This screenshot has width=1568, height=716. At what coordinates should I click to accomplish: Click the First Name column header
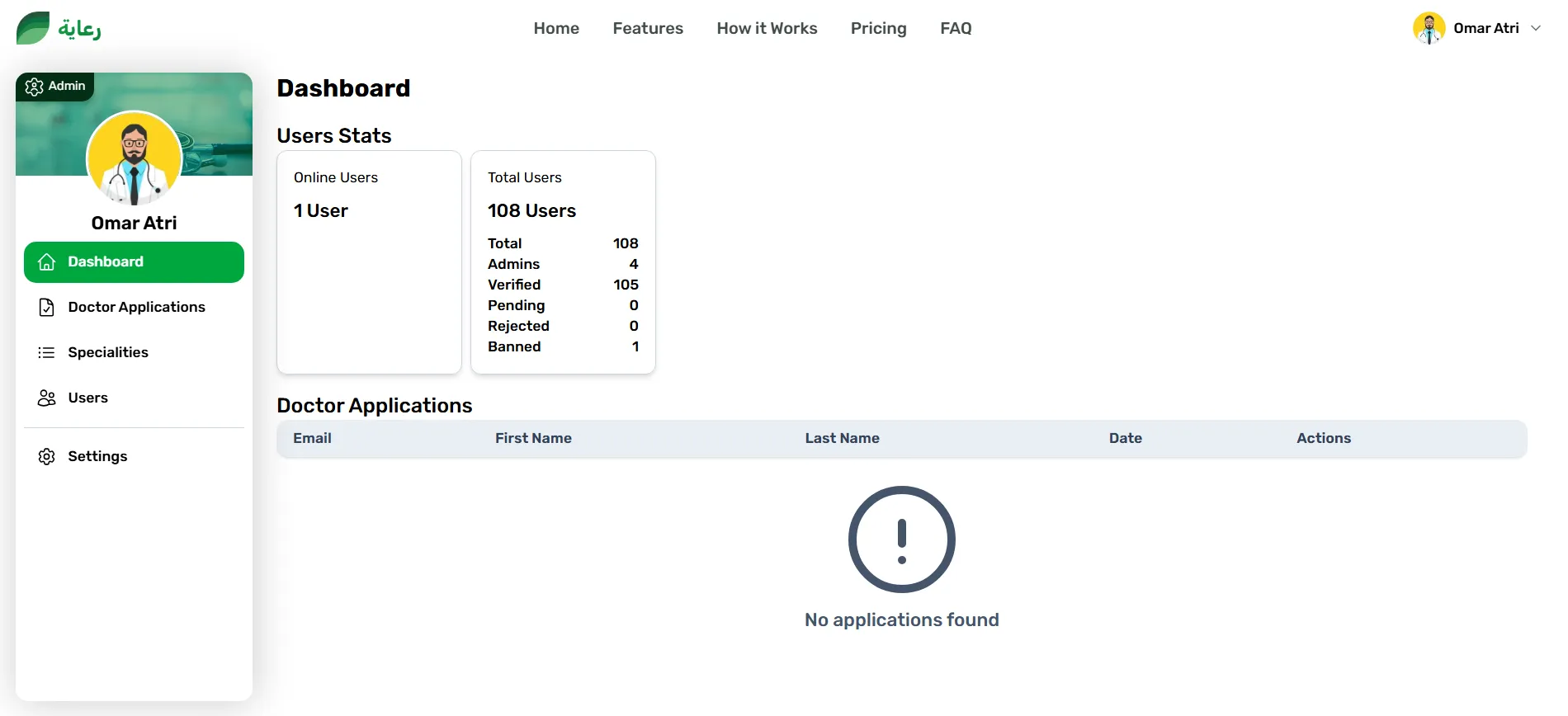(x=533, y=438)
